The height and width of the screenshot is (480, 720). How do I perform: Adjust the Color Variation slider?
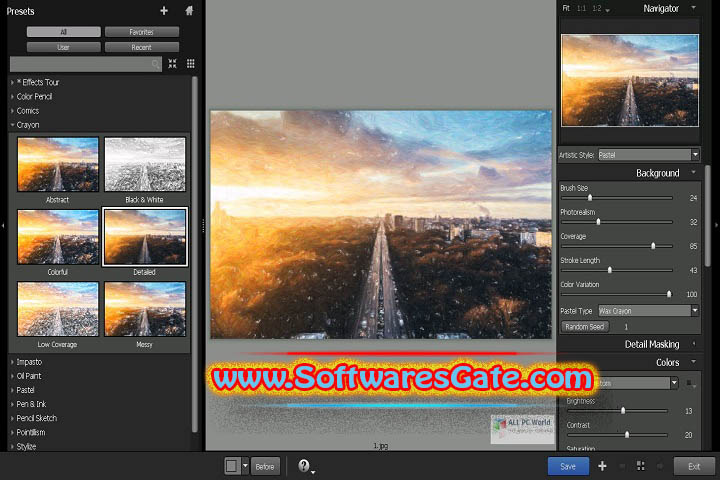pos(669,294)
